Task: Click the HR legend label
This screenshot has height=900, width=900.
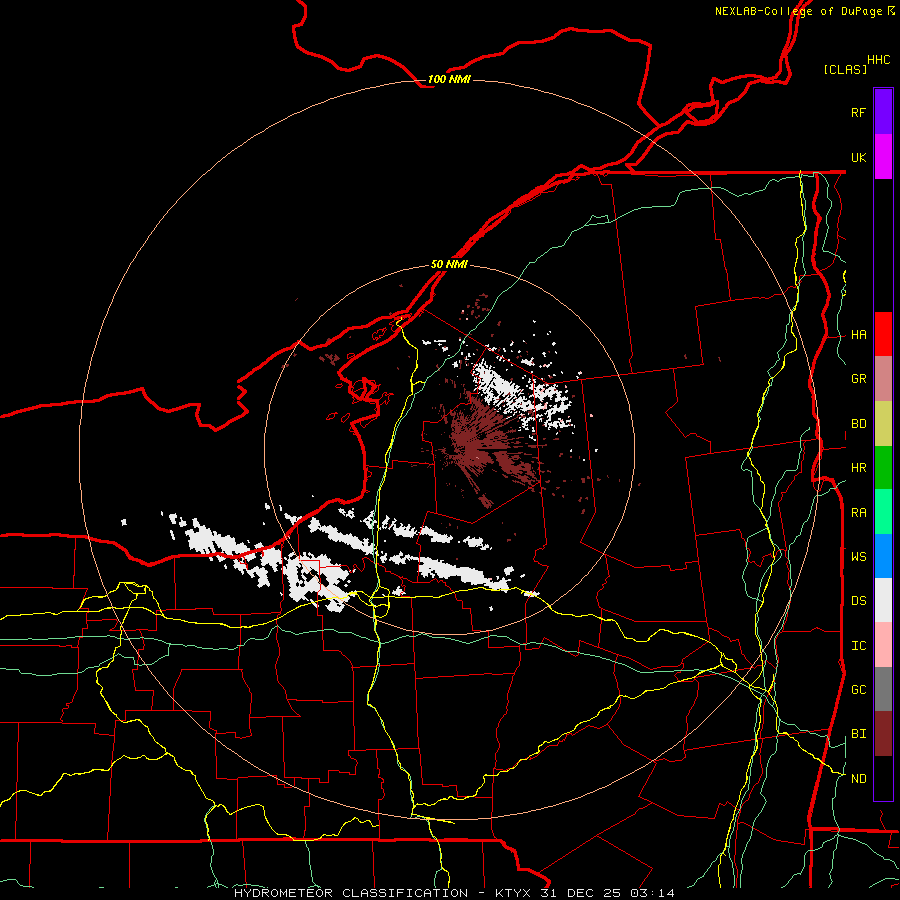Action: (859, 468)
